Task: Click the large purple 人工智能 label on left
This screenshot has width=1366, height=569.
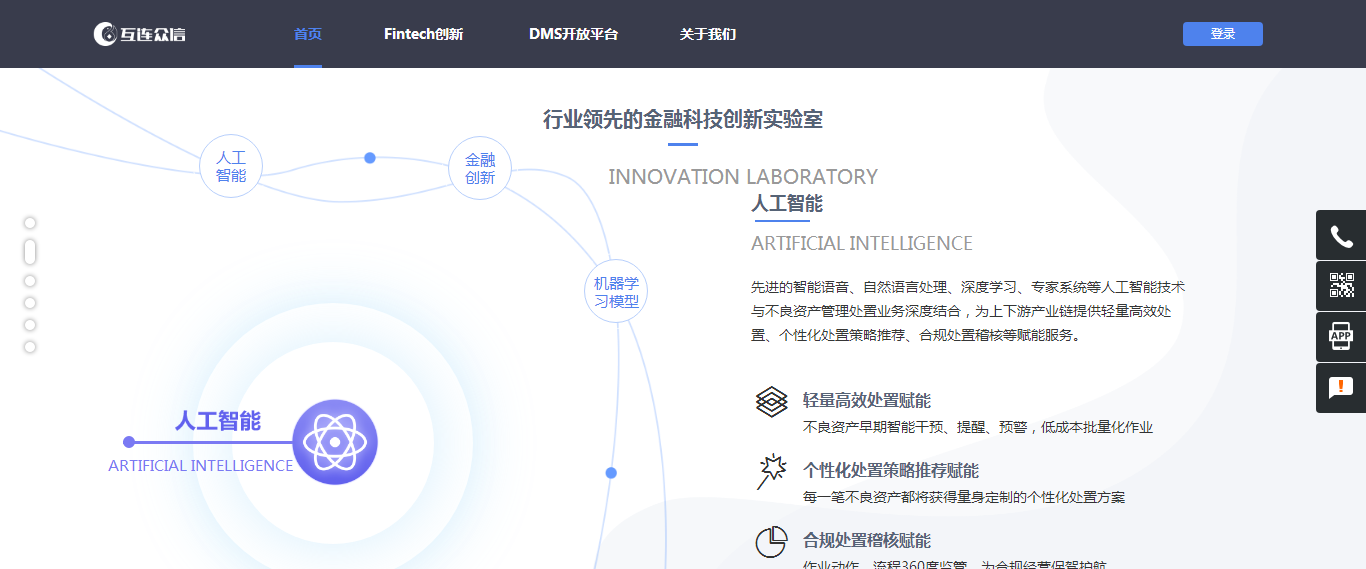Action: click(x=218, y=421)
